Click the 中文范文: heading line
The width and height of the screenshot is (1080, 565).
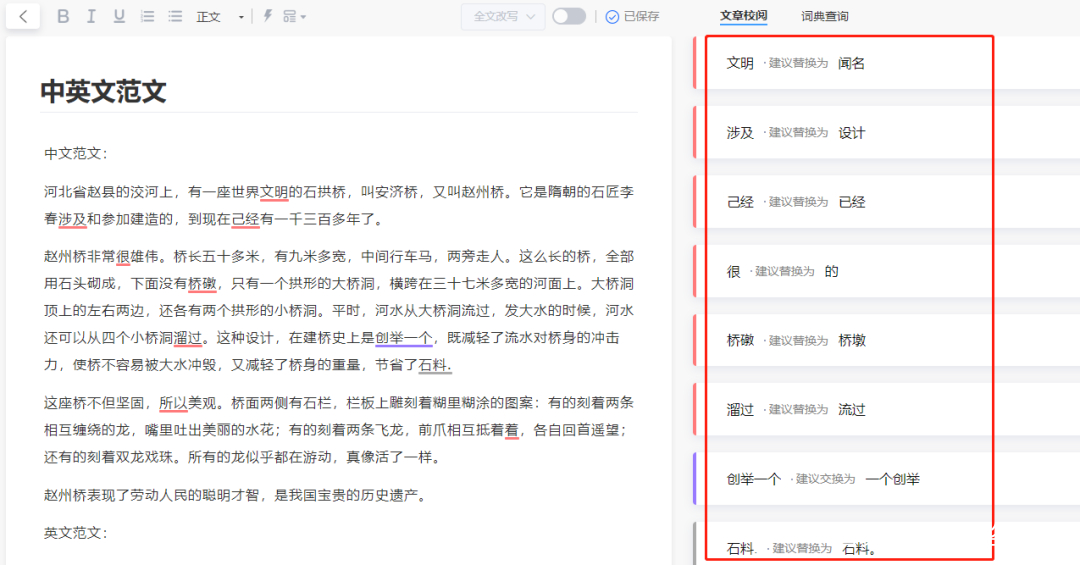tap(76, 154)
